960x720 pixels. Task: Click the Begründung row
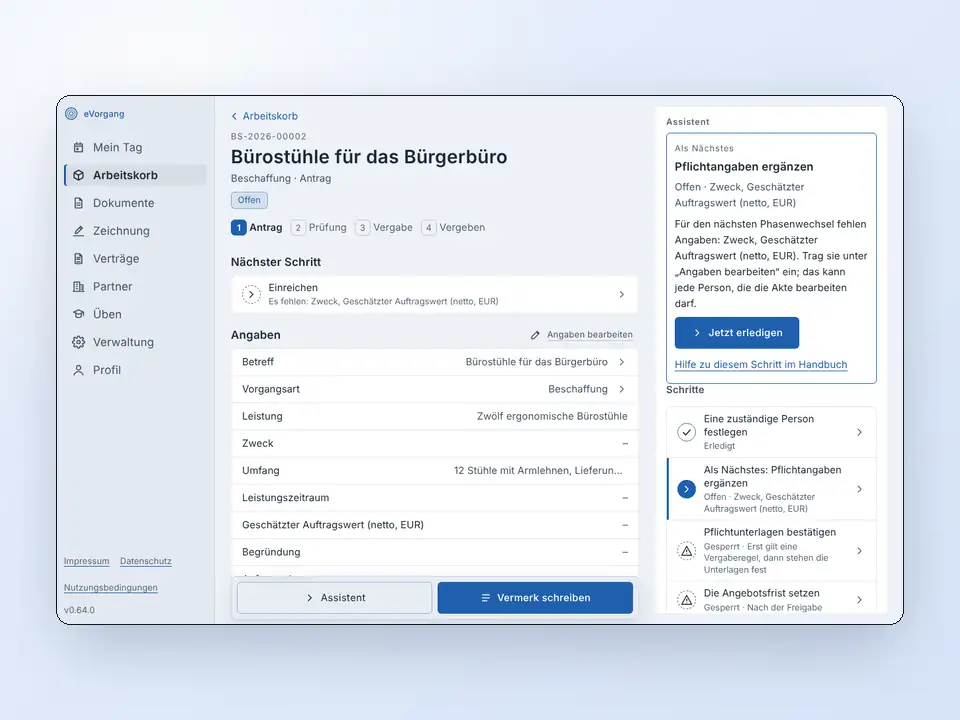[435, 552]
